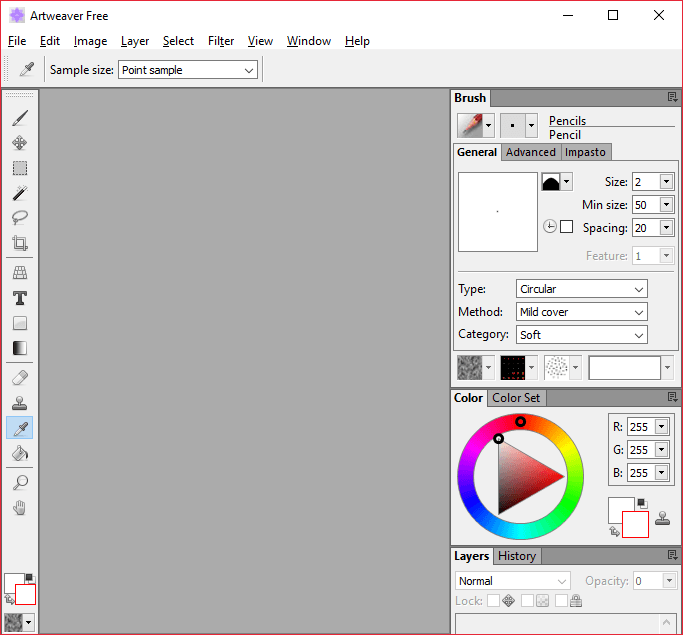Open the Filter menu

coord(221,41)
